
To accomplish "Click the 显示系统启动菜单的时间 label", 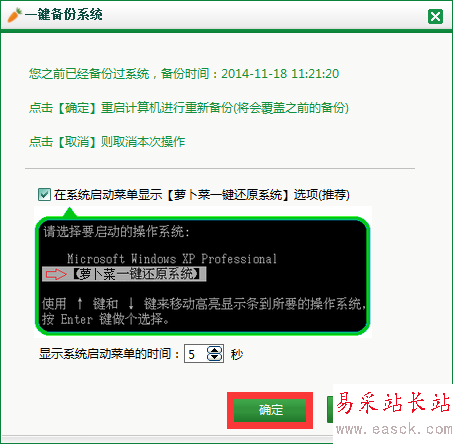I will pyautogui.click(x=105, y=354).
